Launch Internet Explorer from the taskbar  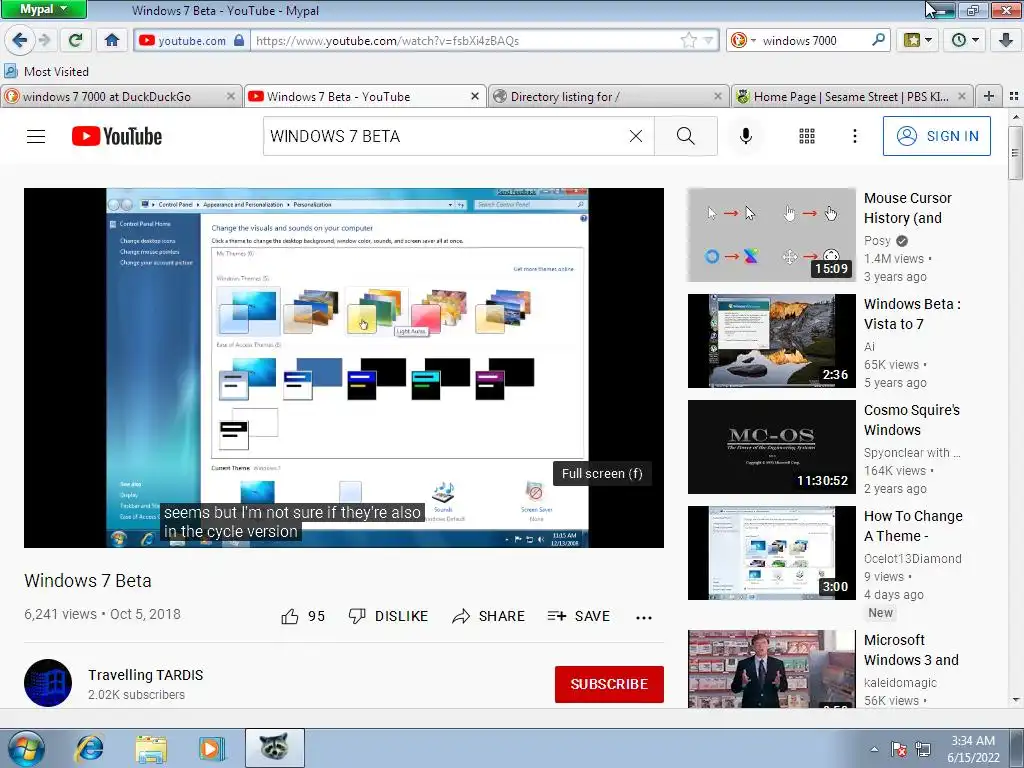click(88, 748)
